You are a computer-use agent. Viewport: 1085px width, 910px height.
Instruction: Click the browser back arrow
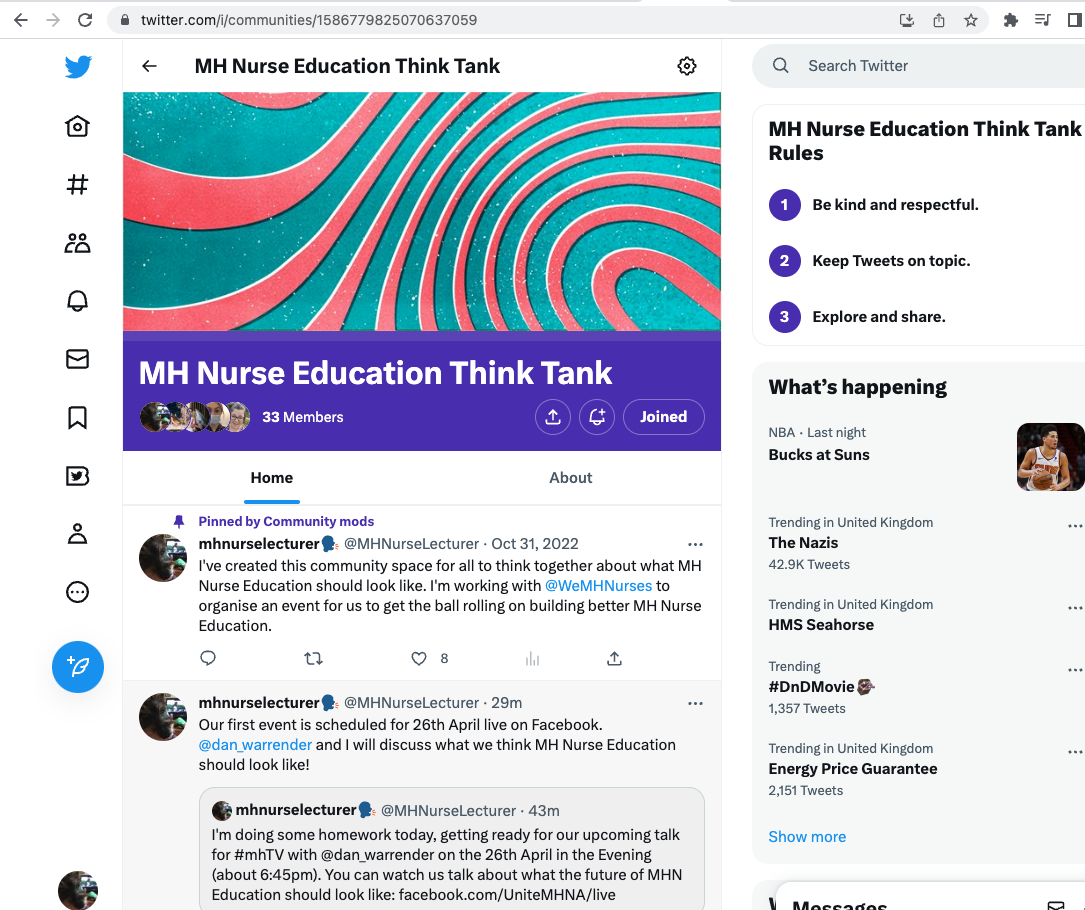pyautogui.click(x=21, y=20)
